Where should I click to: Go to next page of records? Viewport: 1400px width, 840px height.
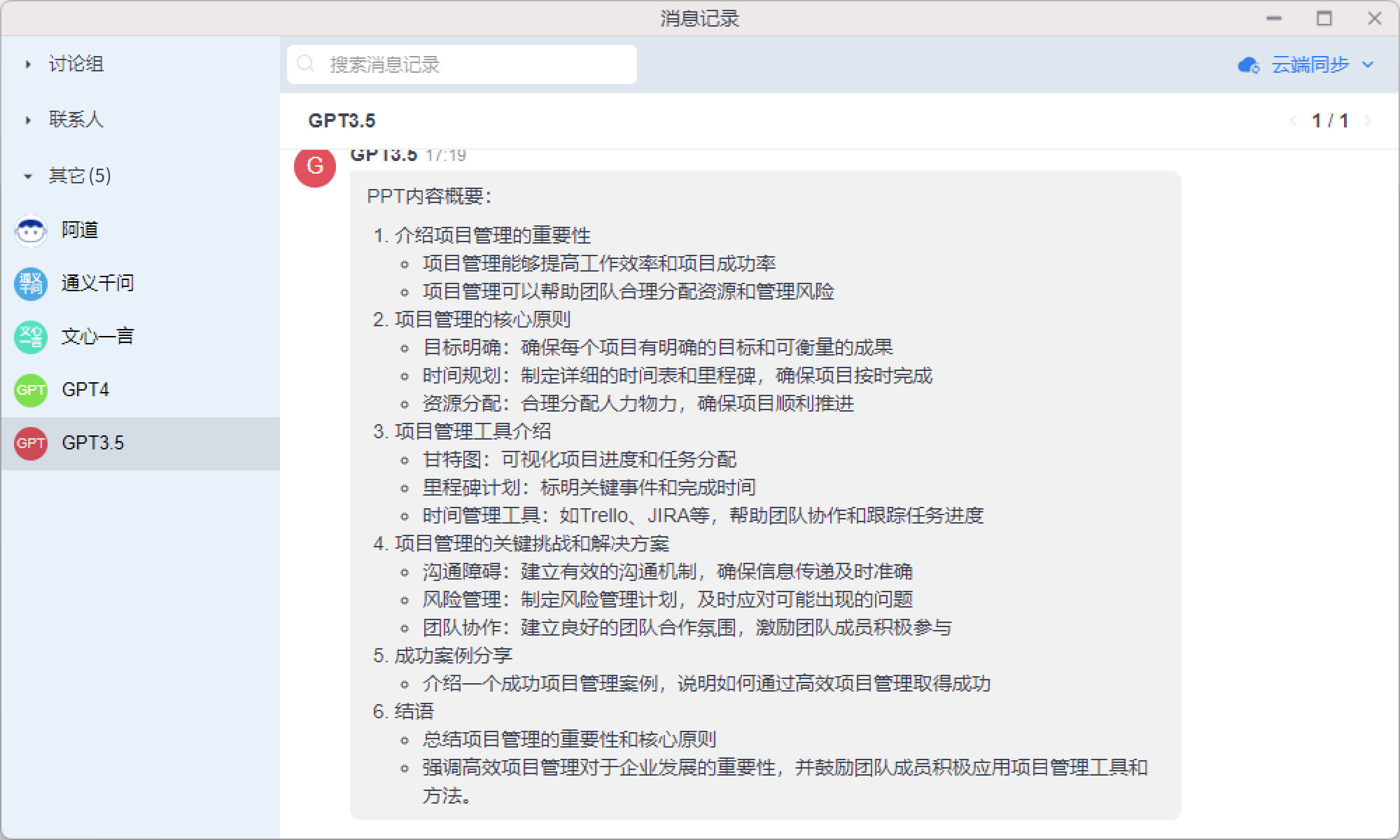click(1368, 120)
